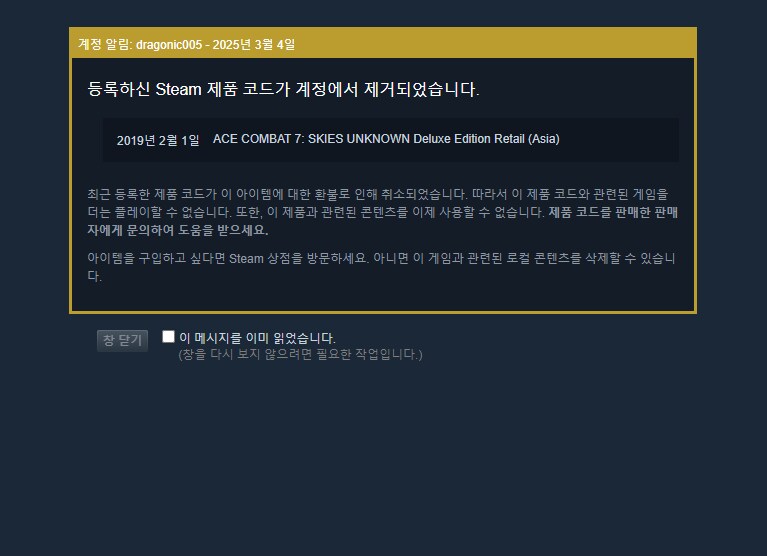
Task: Select ACE COMBAT 7 Deluxe Edition product name
Action: click(386, 139)
